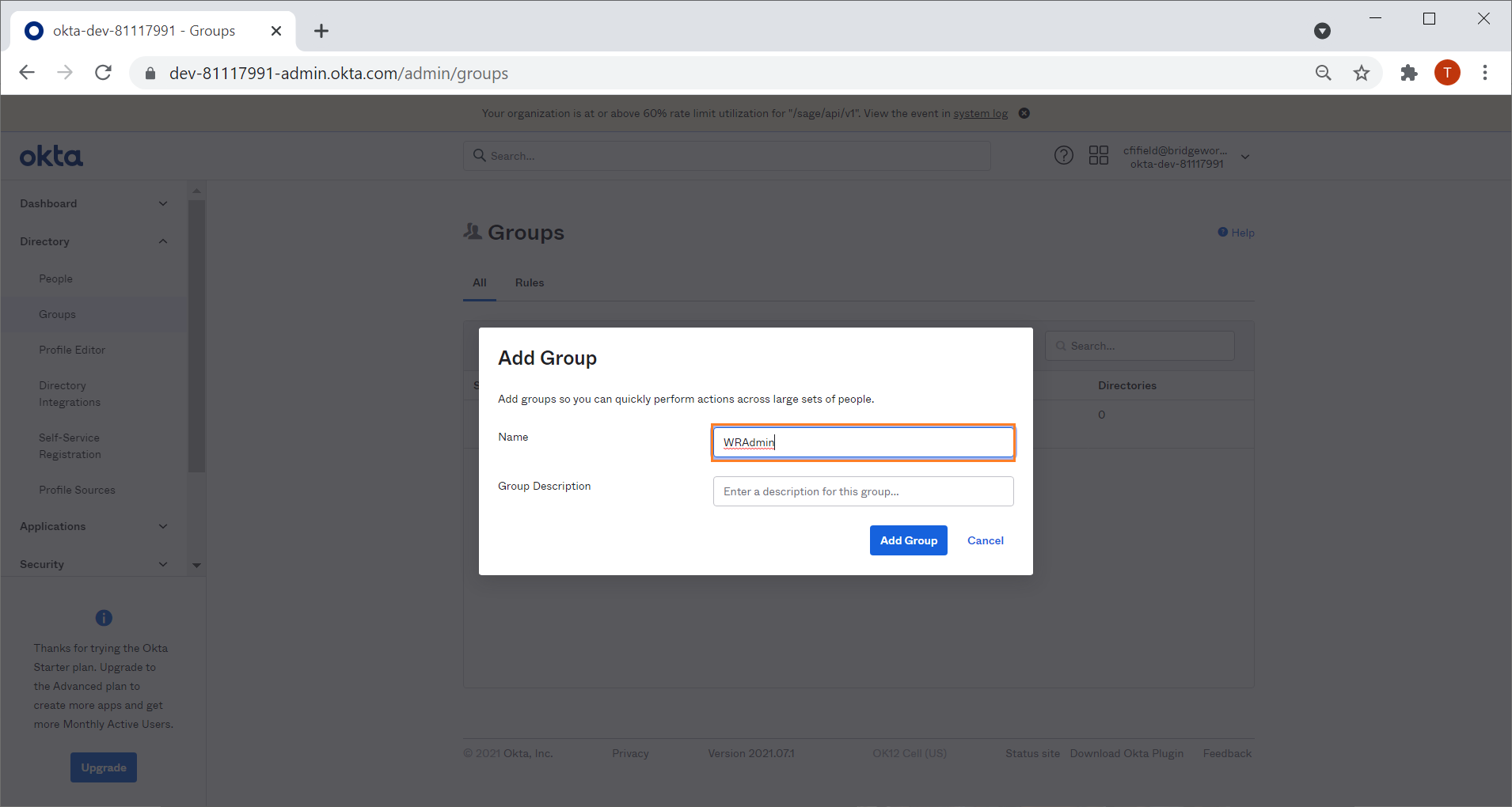Screen dimensions: 1512x807
Task: Click the top Okta search box
Action: click(727, 156)
